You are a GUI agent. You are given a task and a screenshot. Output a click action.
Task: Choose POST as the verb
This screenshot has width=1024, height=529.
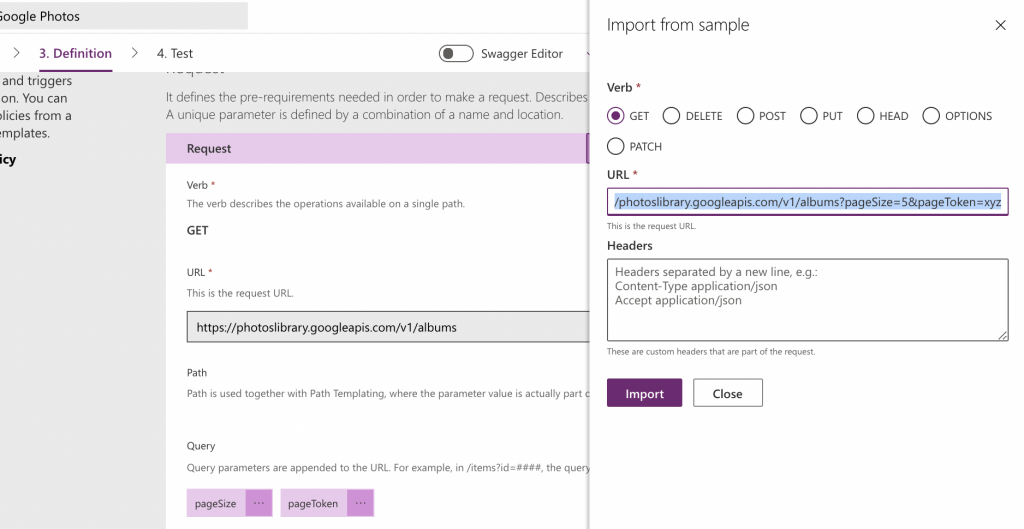[746, 116]
